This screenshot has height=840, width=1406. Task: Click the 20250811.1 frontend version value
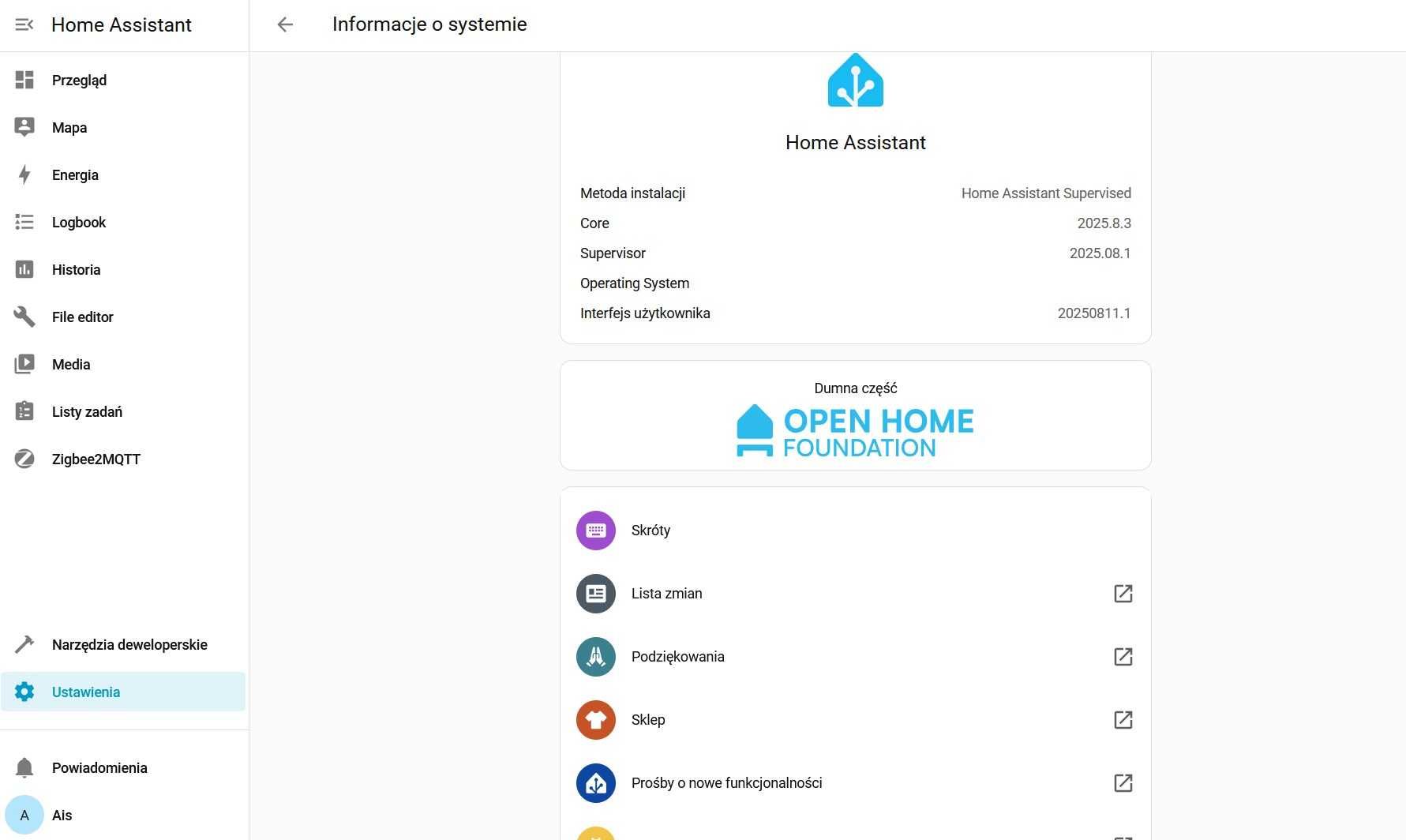point(1094,313)
